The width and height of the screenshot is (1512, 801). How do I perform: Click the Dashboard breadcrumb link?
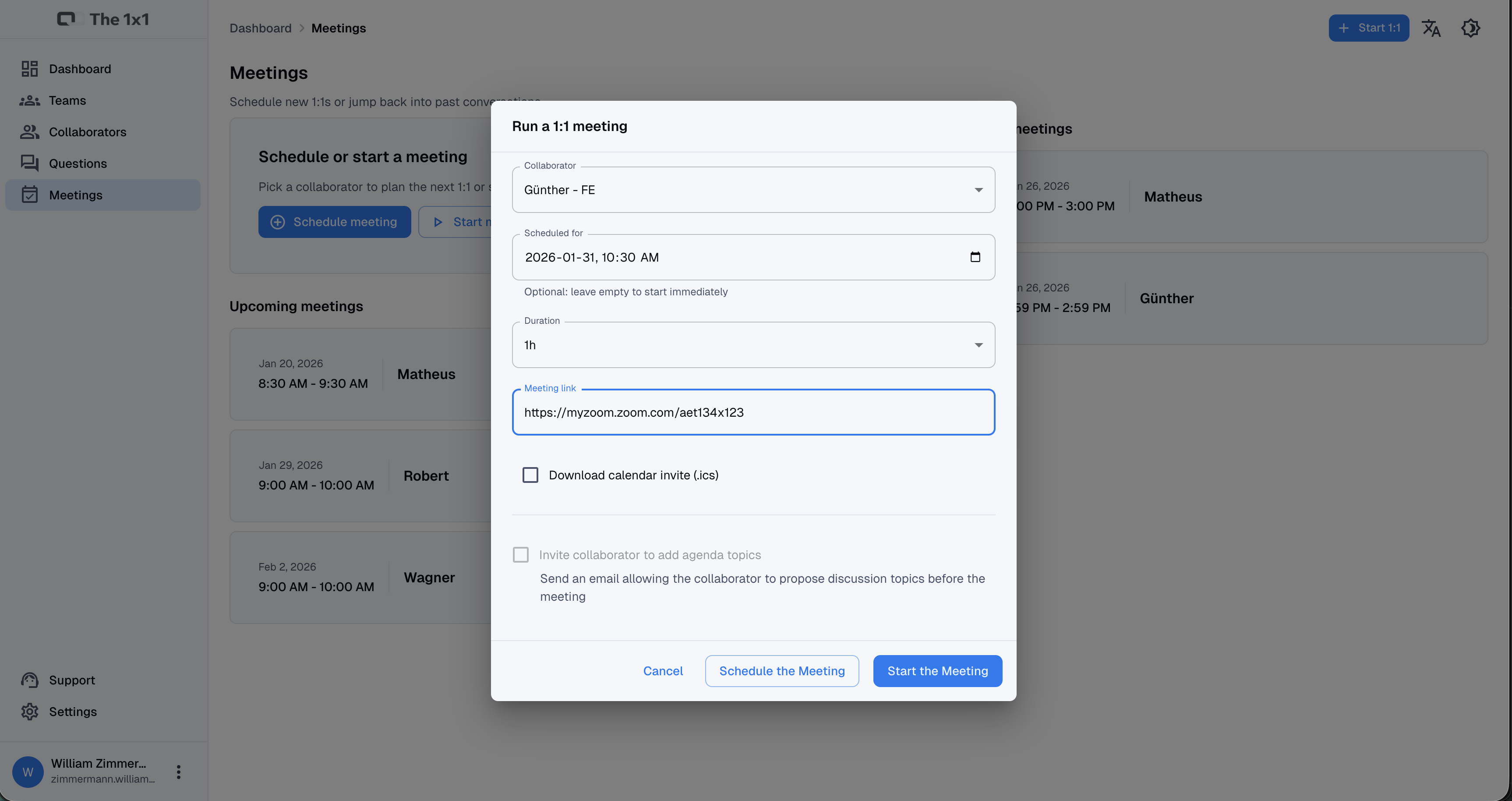[260, 28]
